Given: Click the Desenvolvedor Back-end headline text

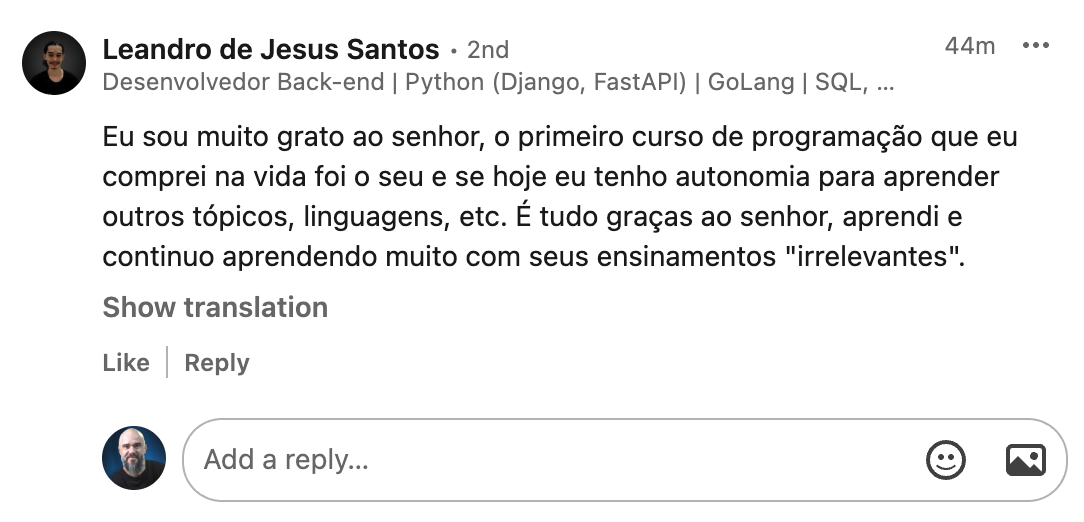Looking at the screenshot, I should point(243,83).
